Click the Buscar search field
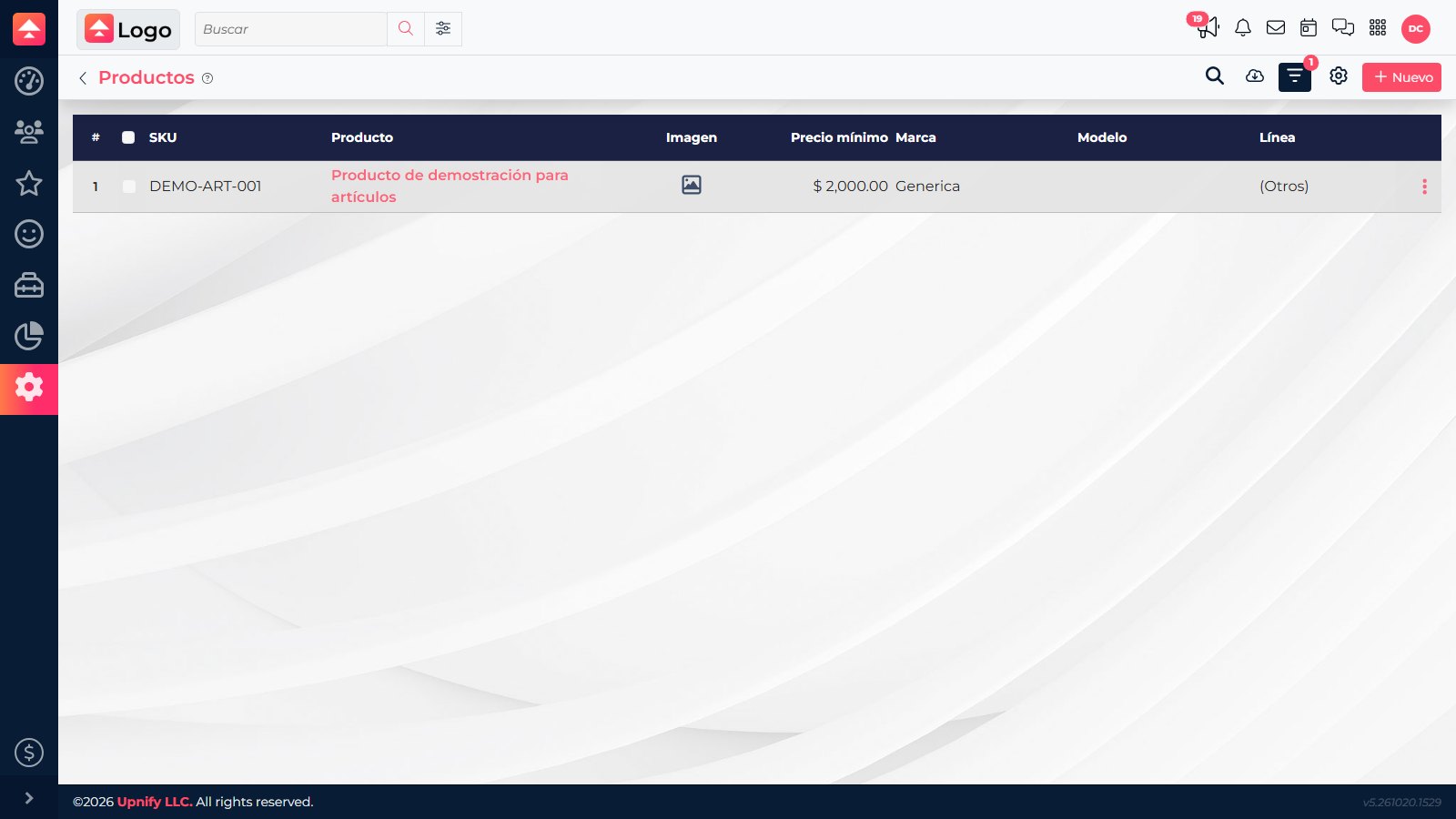Screen dimensions: 1456x819 pyautogui.click(x=291, y=29)
